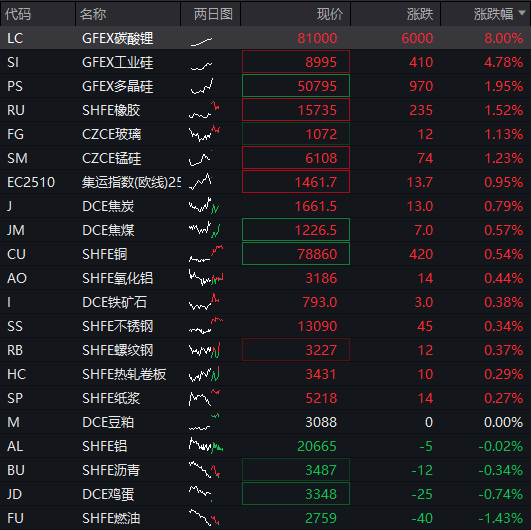This screenshot has width=531, height=530.
Task: Click the 0.00% change value
Action: coord(504,422)
